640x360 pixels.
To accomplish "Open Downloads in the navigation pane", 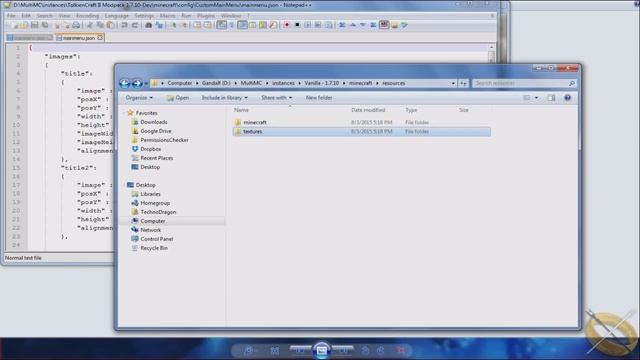I will pyautogui.click(x=153, y=122).
